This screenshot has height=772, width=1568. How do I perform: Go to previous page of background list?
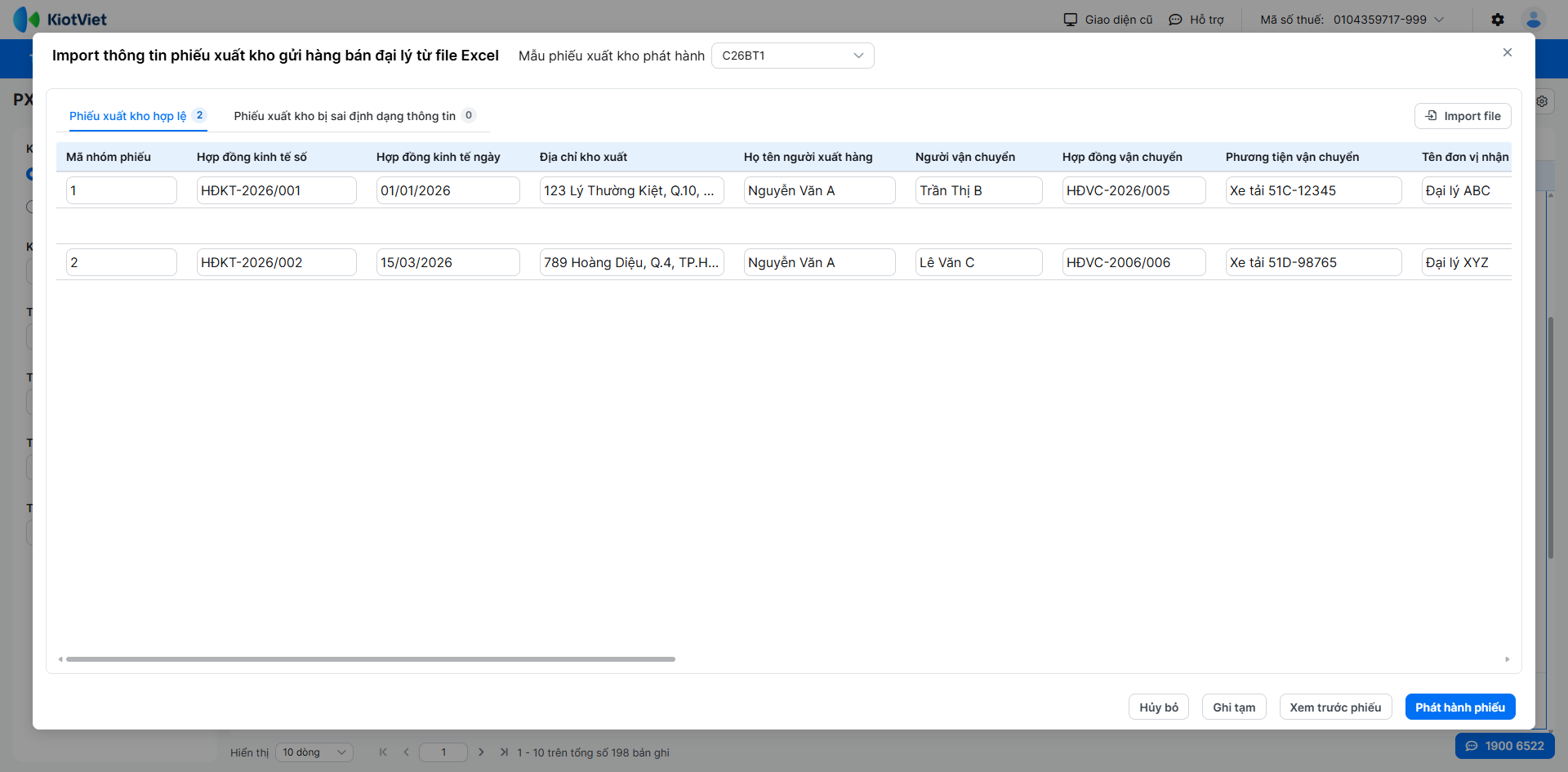click(406, 752)
